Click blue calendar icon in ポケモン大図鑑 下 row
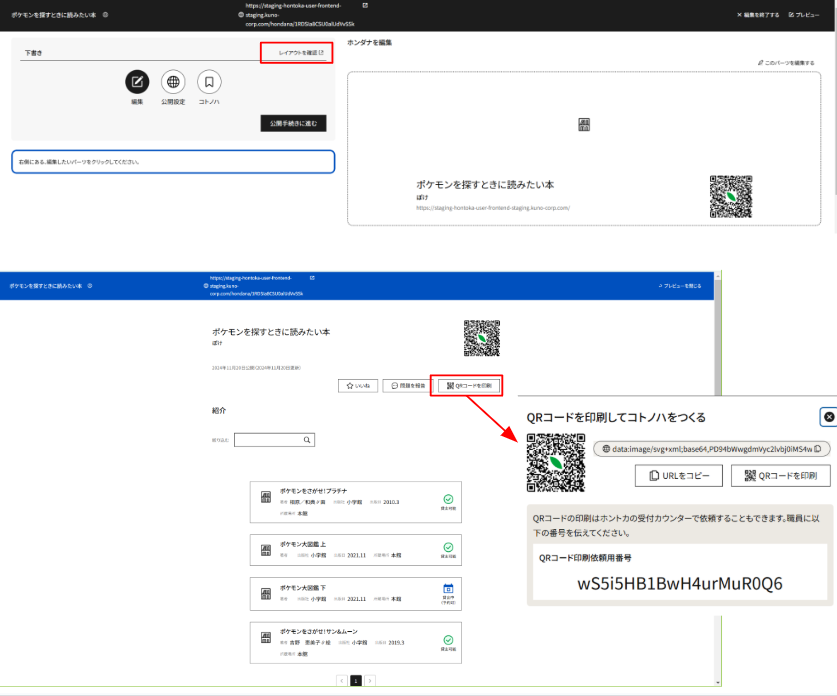This screenshot has height=696, width=837. tap(448, 589)
